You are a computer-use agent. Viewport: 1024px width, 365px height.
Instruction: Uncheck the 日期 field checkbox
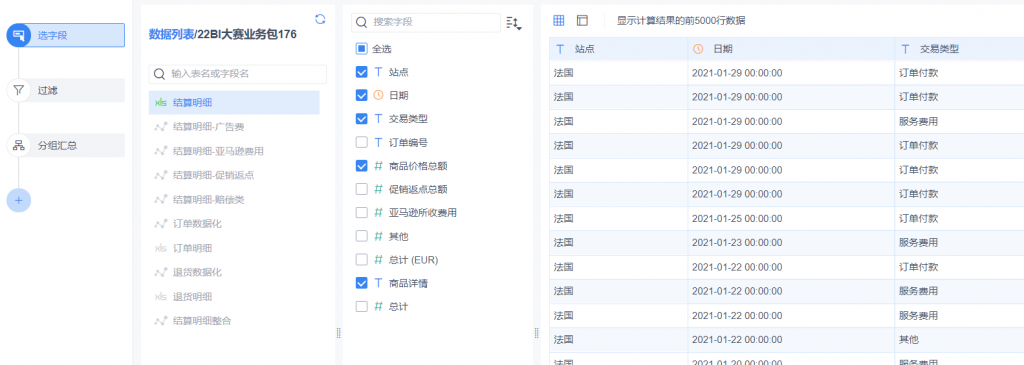(x=362, y=95)
